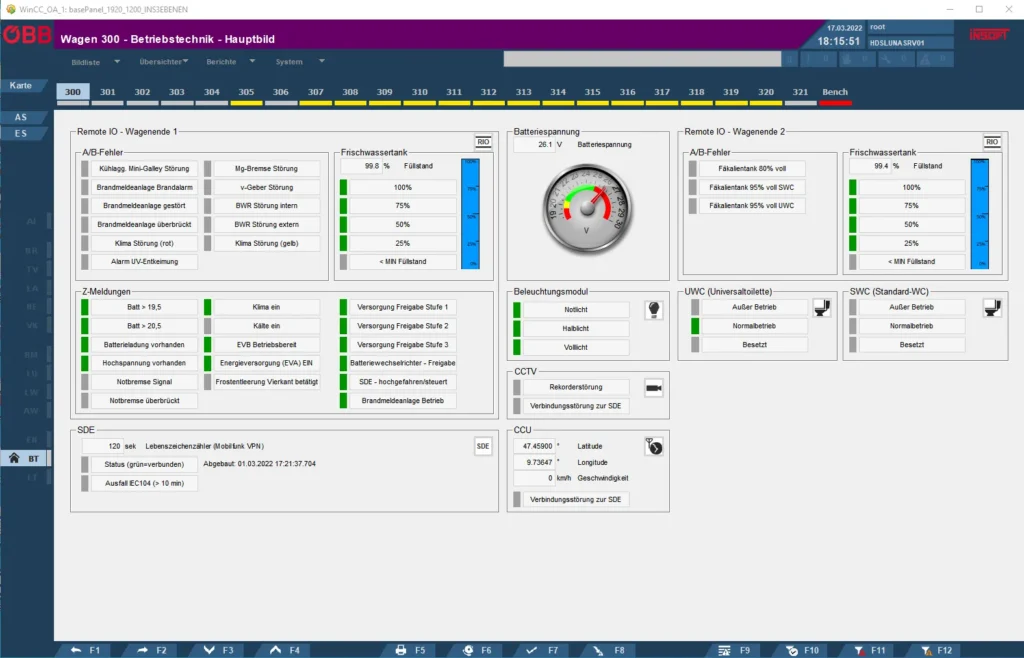The height and width of the screenshot is (658, 1024).
Task: Click Brandmeldeanlage Brandalarm fault label
Action: click(144, 187)
